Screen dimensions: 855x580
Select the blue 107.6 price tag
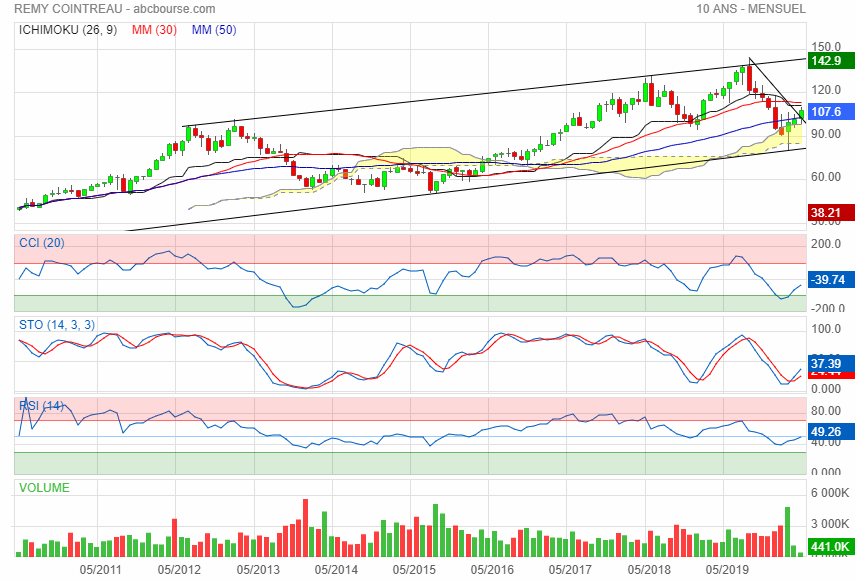coord(830,112)
